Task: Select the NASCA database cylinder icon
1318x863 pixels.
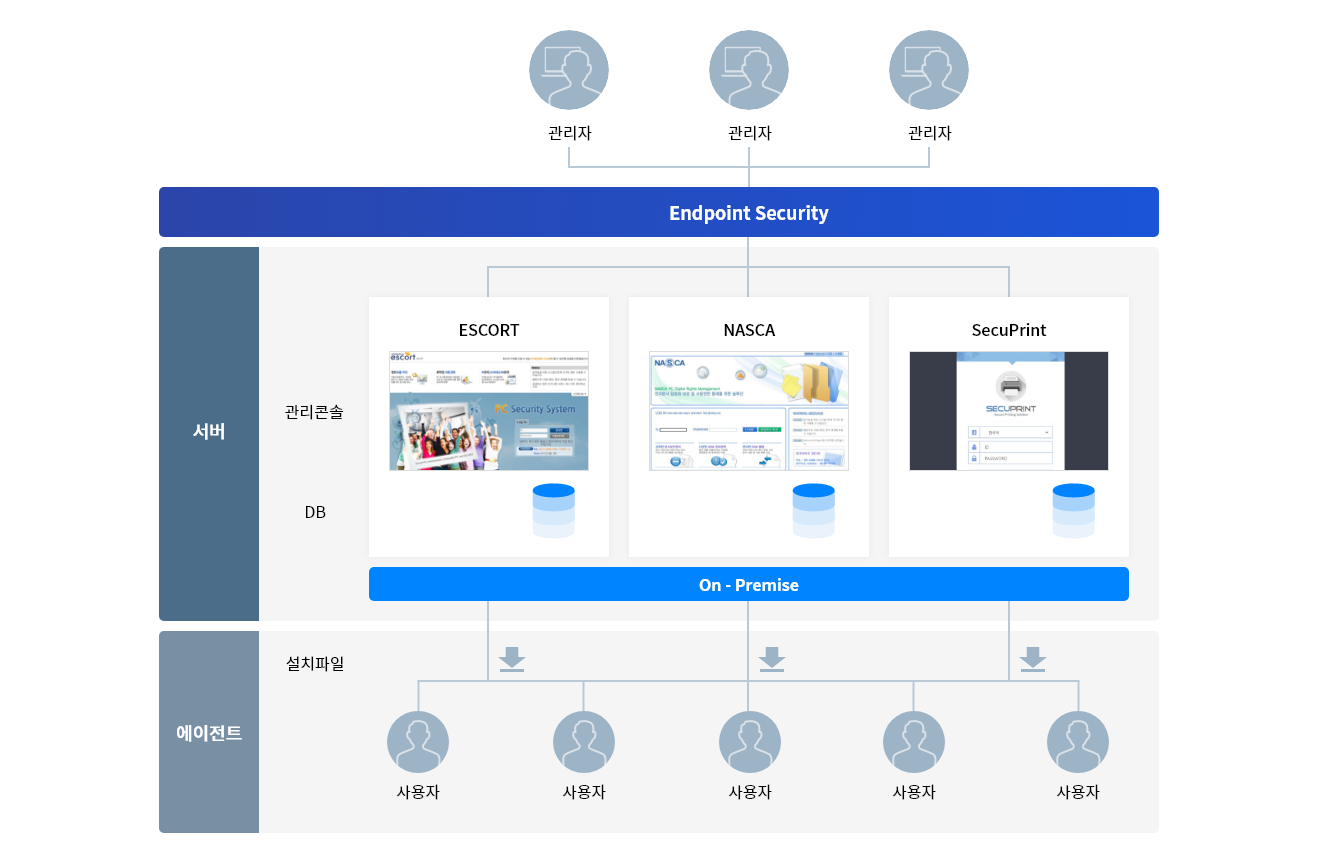Action: tap(814, 510)
